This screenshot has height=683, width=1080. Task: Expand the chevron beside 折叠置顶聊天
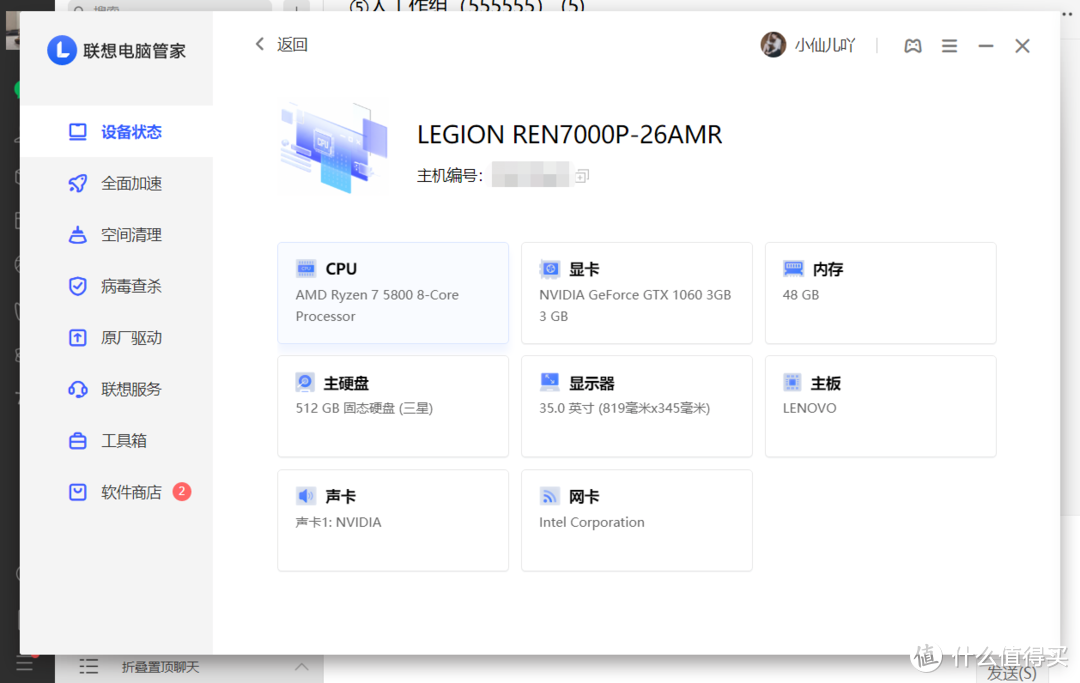pyautogui.click(x=301, y=666)
